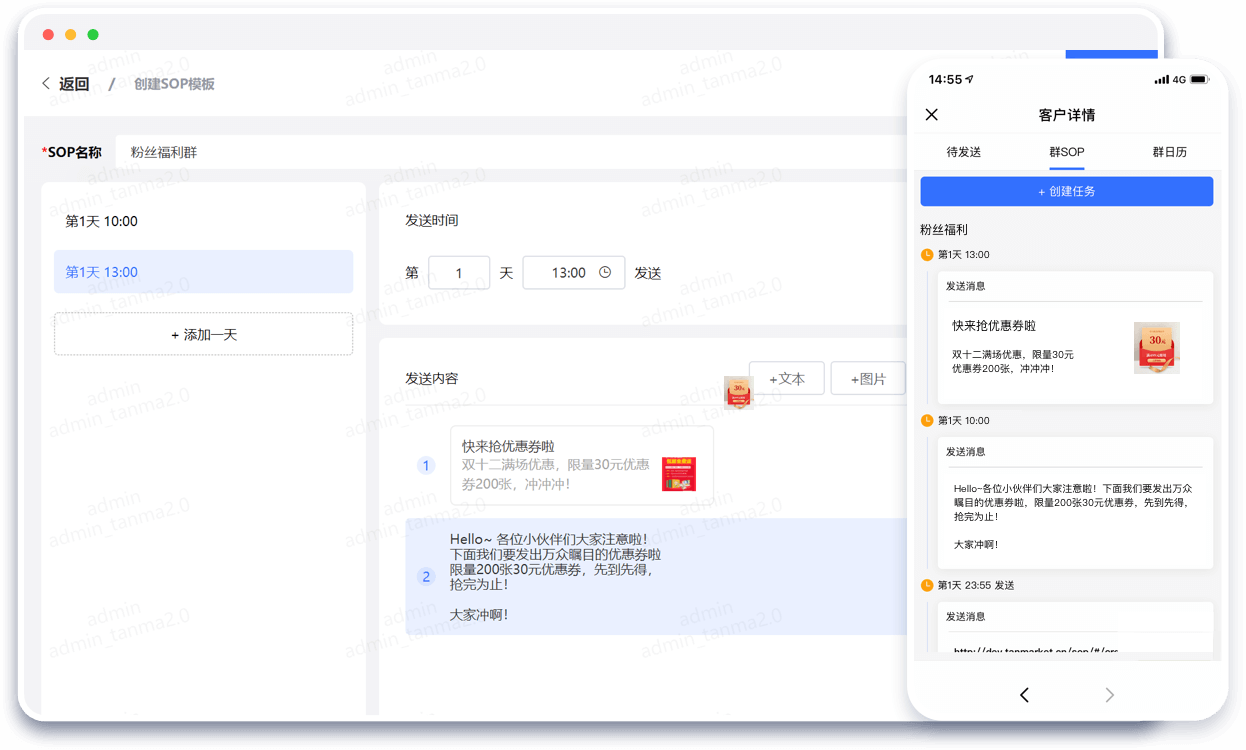This screenshot has height=750, width=1246.
Task: Click the blue +创建任务 button
Action: (1066, 191)
